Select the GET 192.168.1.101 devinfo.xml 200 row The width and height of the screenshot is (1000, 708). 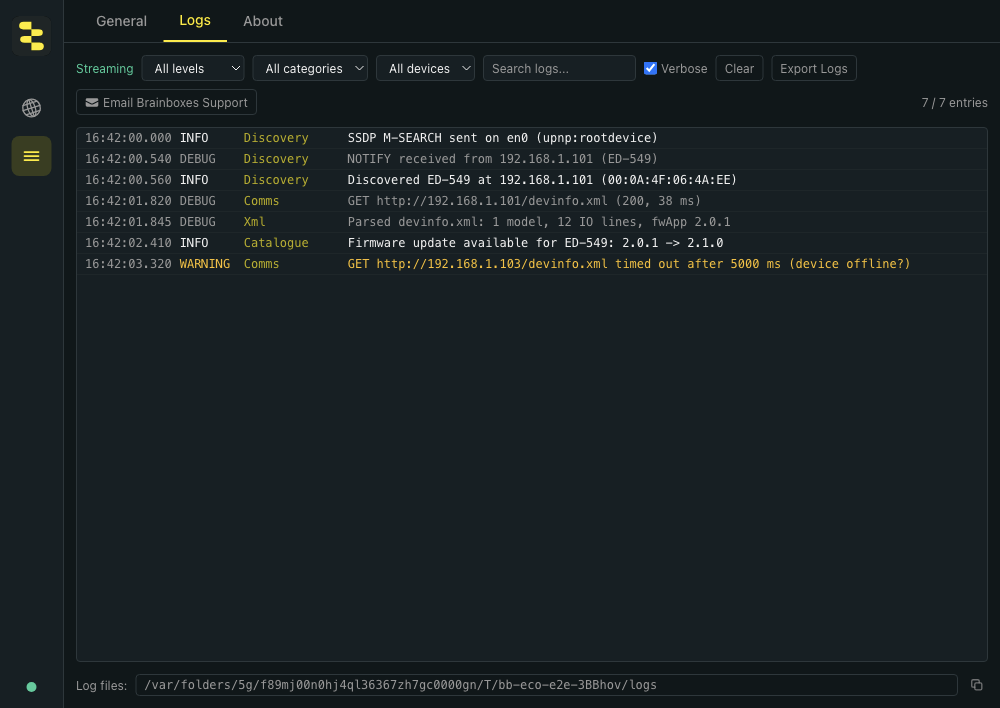click(532, 201)
